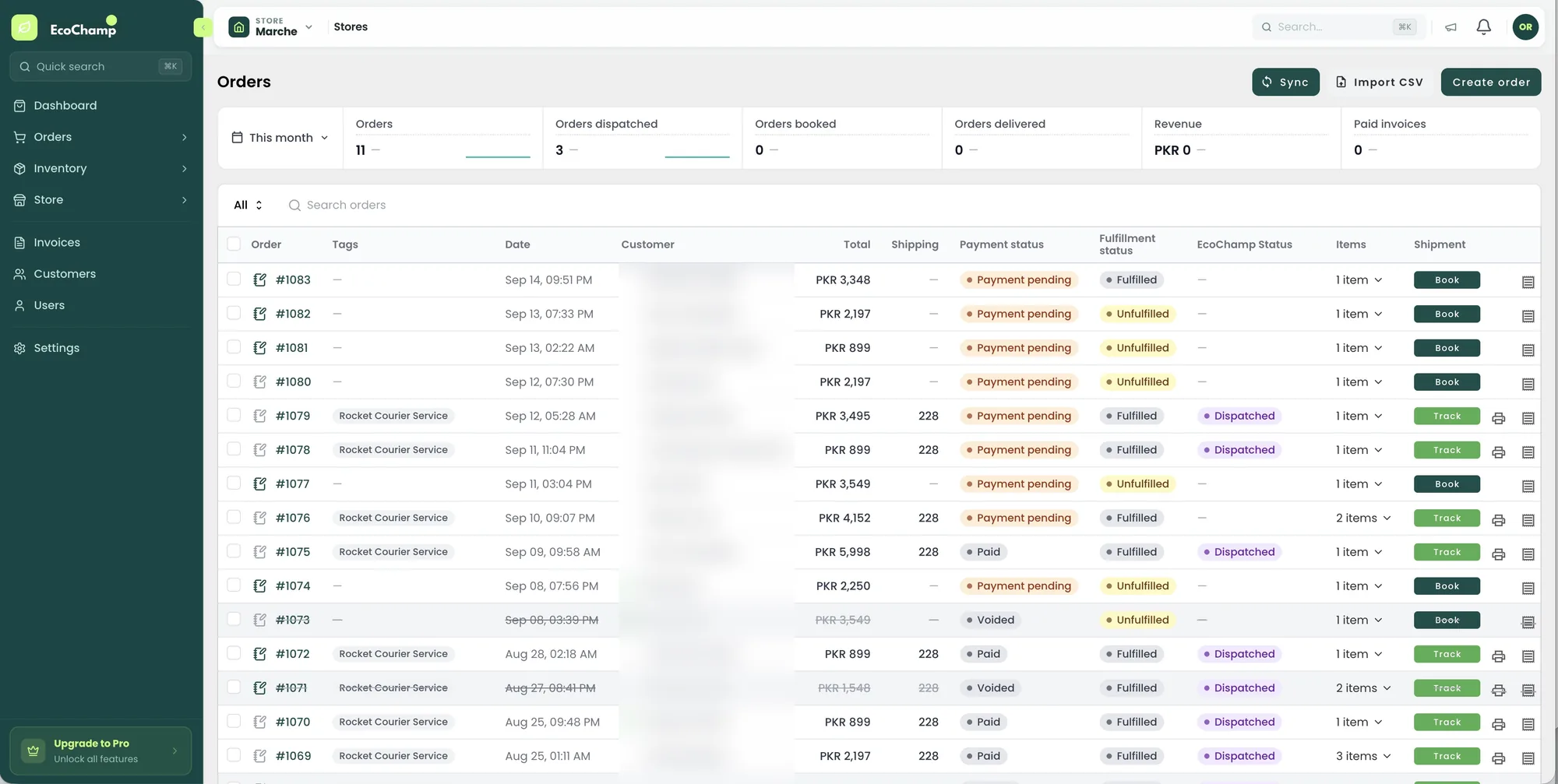Tick the checkbox for order #1083
The image size is (1558, 784).
tap(234, 279)
